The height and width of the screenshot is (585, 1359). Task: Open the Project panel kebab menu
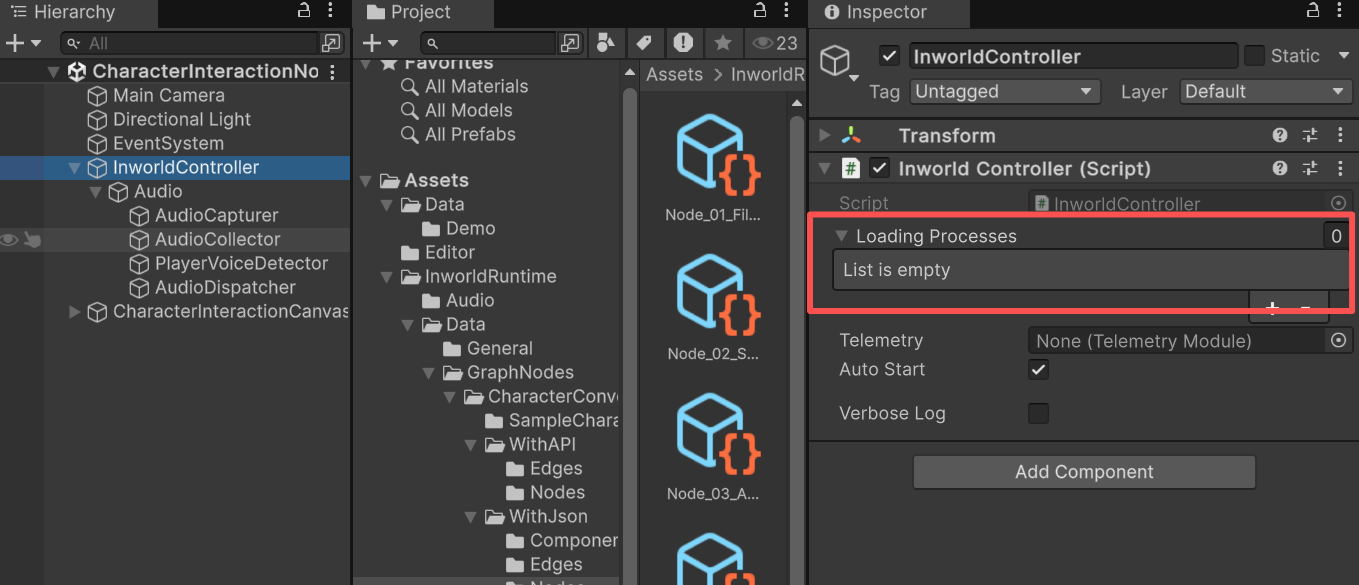pyautogui.click(x=786, y=12)
